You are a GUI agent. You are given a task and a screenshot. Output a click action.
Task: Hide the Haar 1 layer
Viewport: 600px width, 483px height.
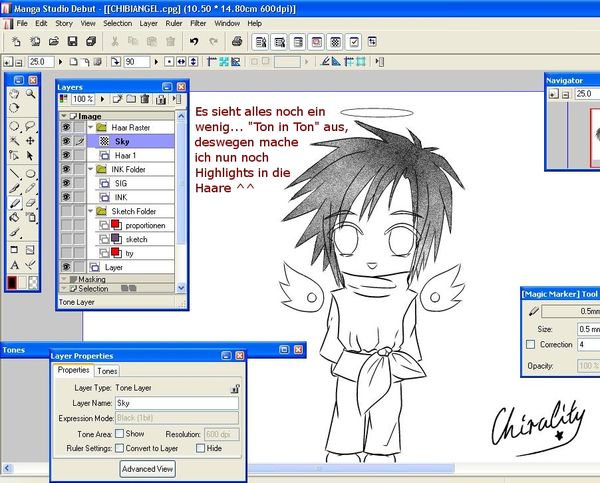(66, 155)
